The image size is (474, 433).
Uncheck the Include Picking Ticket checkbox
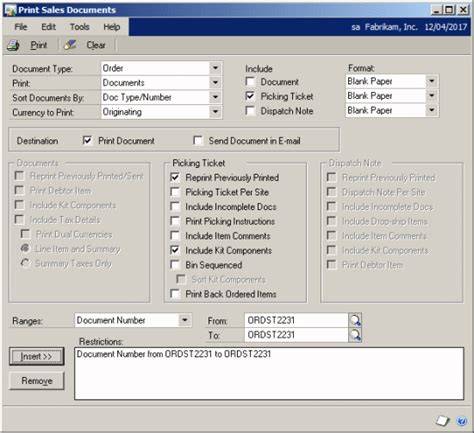250,96
